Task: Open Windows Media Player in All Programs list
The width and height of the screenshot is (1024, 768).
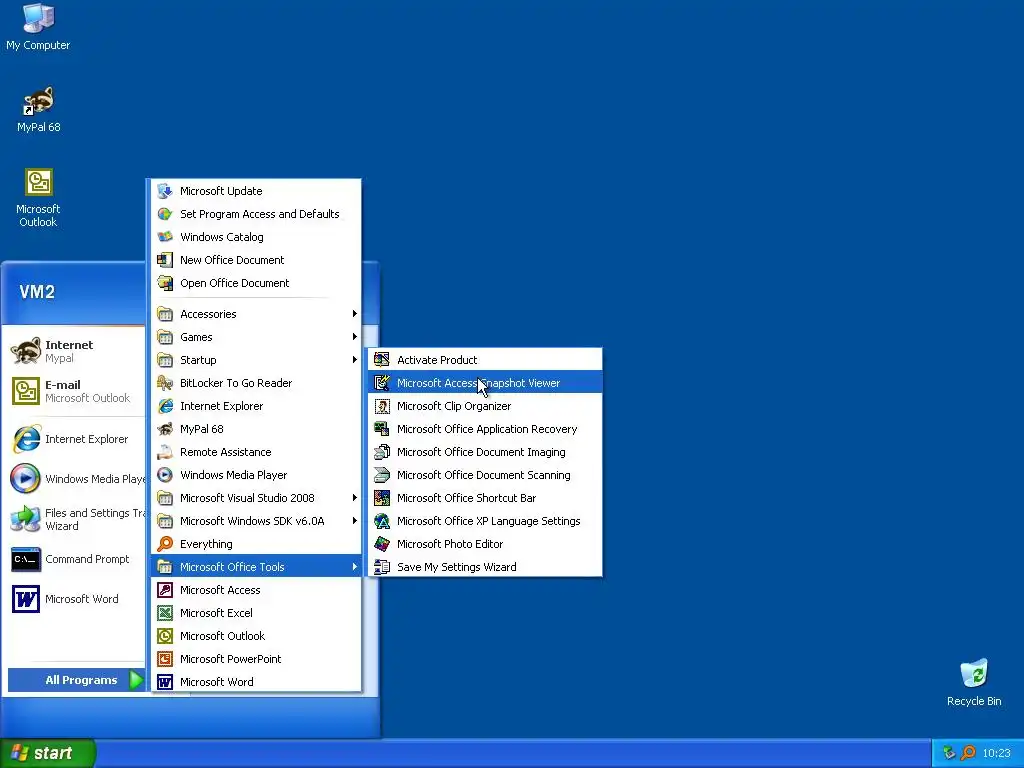Action: click(256, 475)
